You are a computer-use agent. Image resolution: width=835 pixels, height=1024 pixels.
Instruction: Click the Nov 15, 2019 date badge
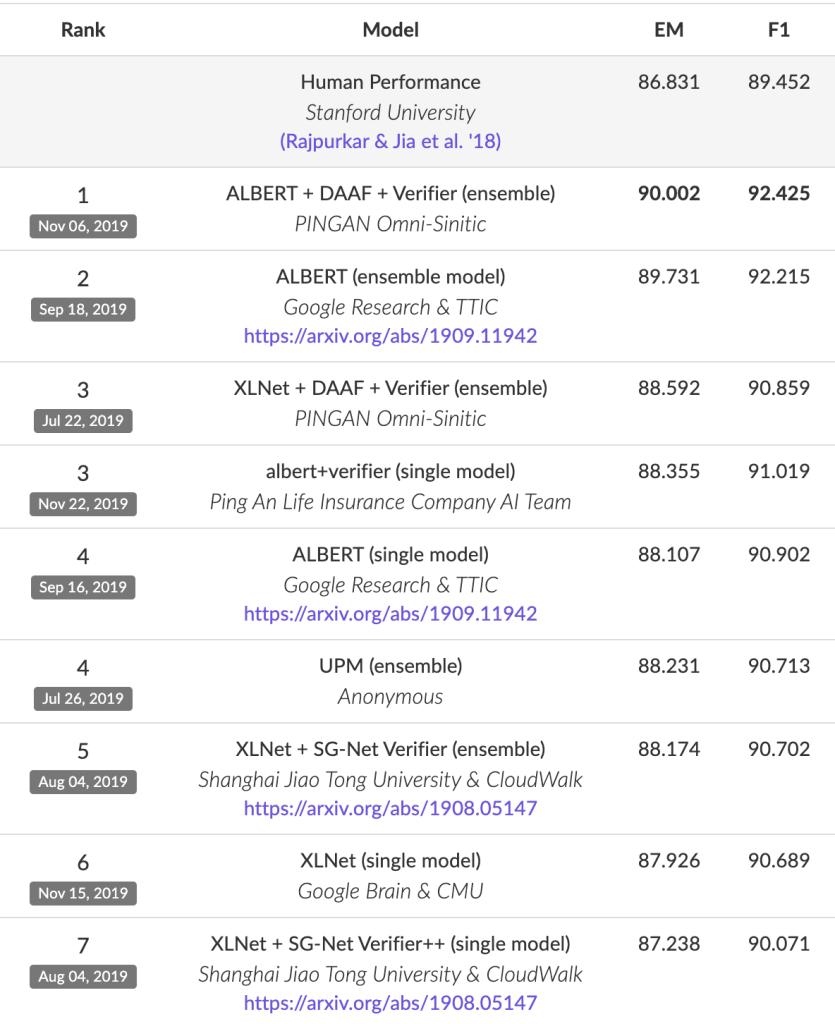click(83, 893)
